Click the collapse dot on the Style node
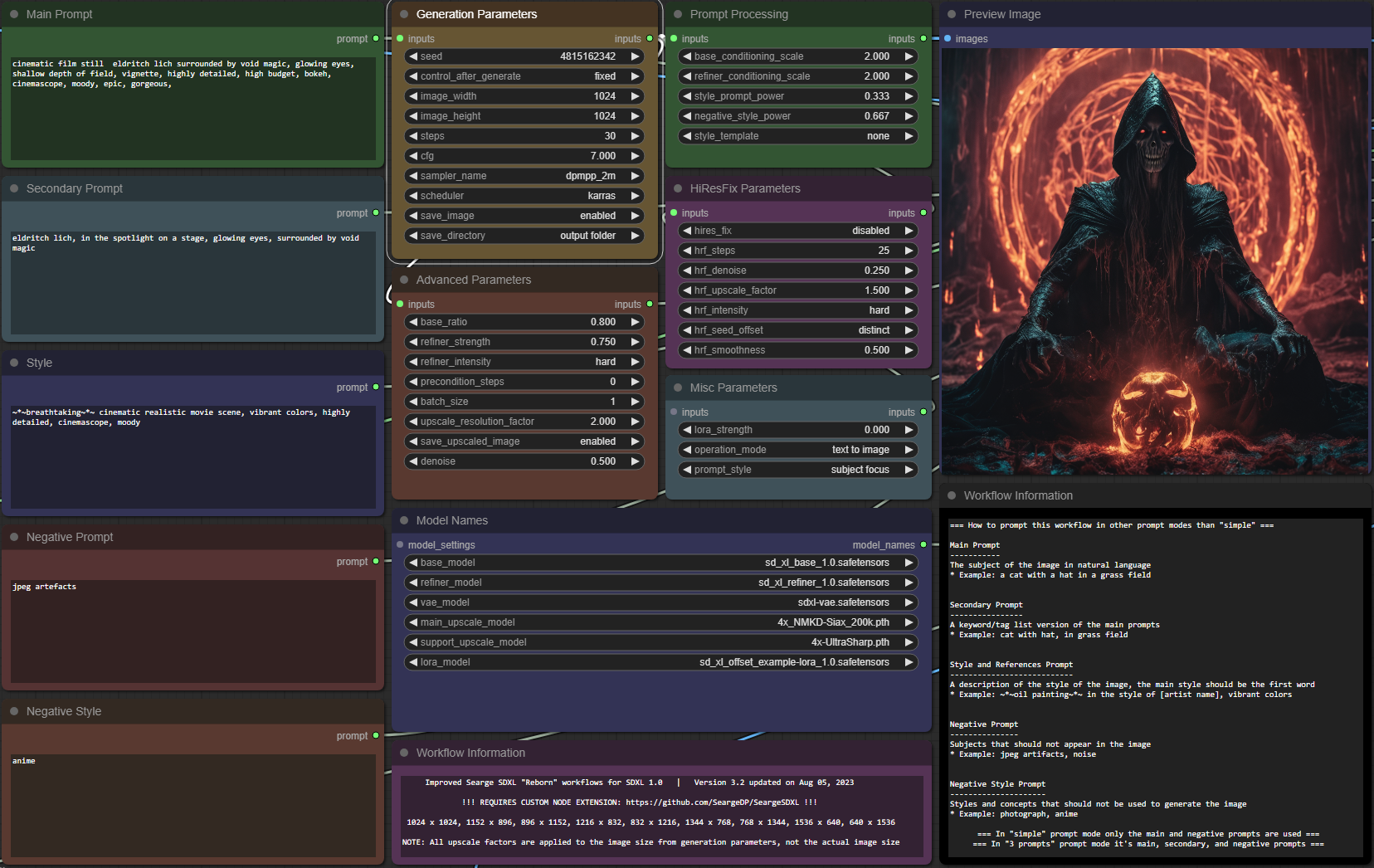The width and height of the screenshot is (1374, 868). click(x=14, y=363)
